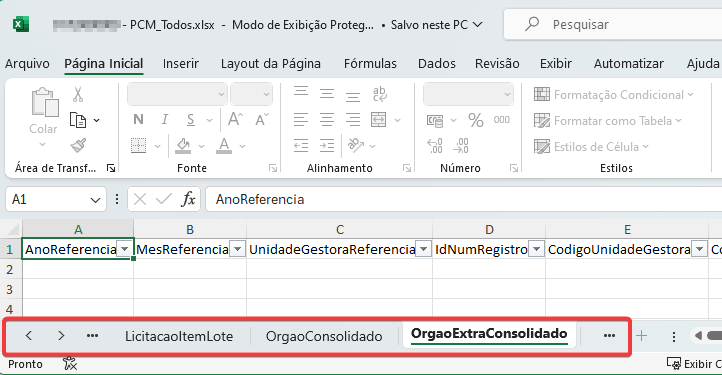Click the Cut scissors icon

pyautogui.click(x=78, y=94)
